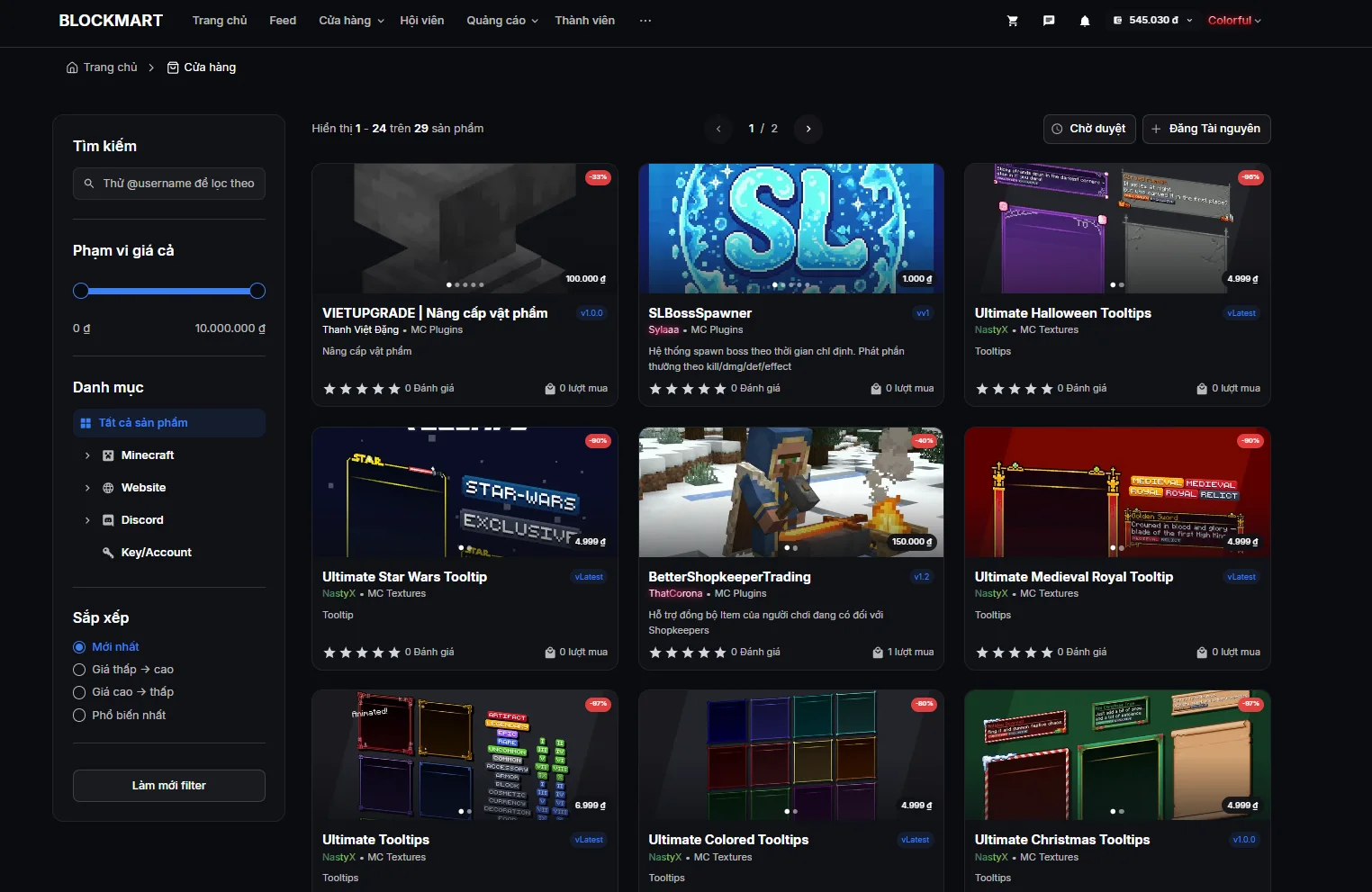The width and height of the screenshot is (1372, 892).
Task: Open Ultimate Star Wars Tooltip thumbnail
Action: click(x=465, y=492)
